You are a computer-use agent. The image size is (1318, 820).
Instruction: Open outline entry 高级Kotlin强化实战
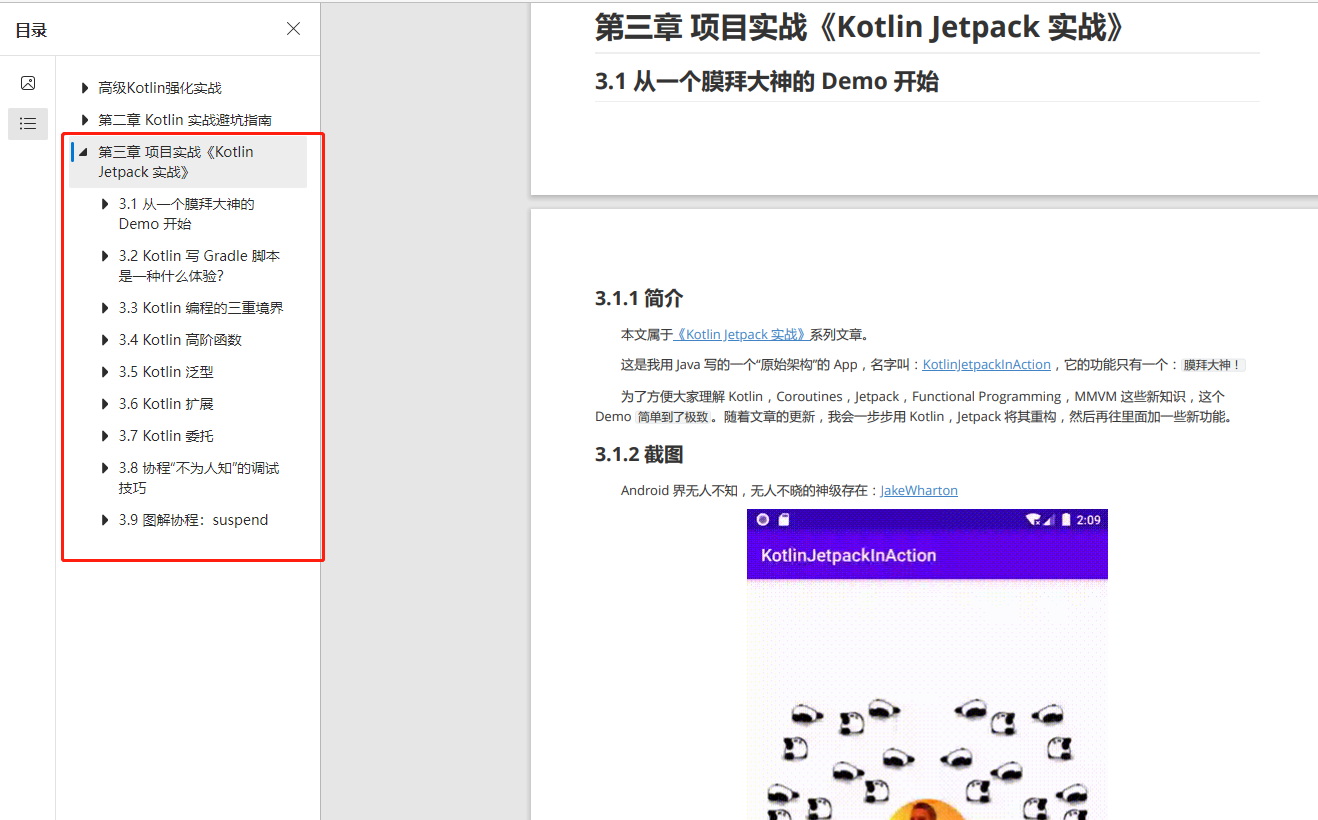(x=160, y=88)
